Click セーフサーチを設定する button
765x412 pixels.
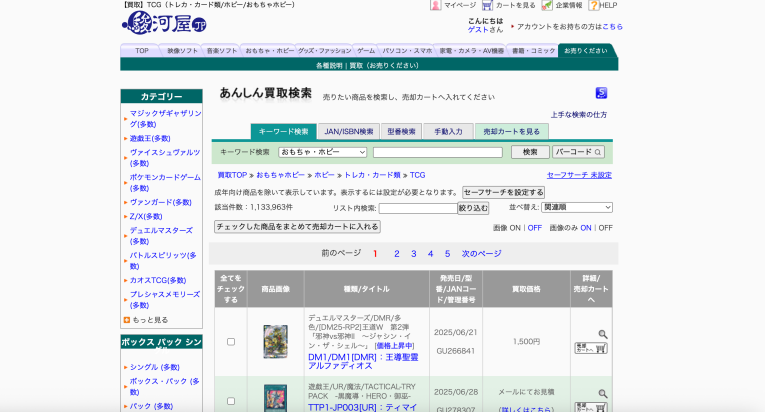(503, 192)
